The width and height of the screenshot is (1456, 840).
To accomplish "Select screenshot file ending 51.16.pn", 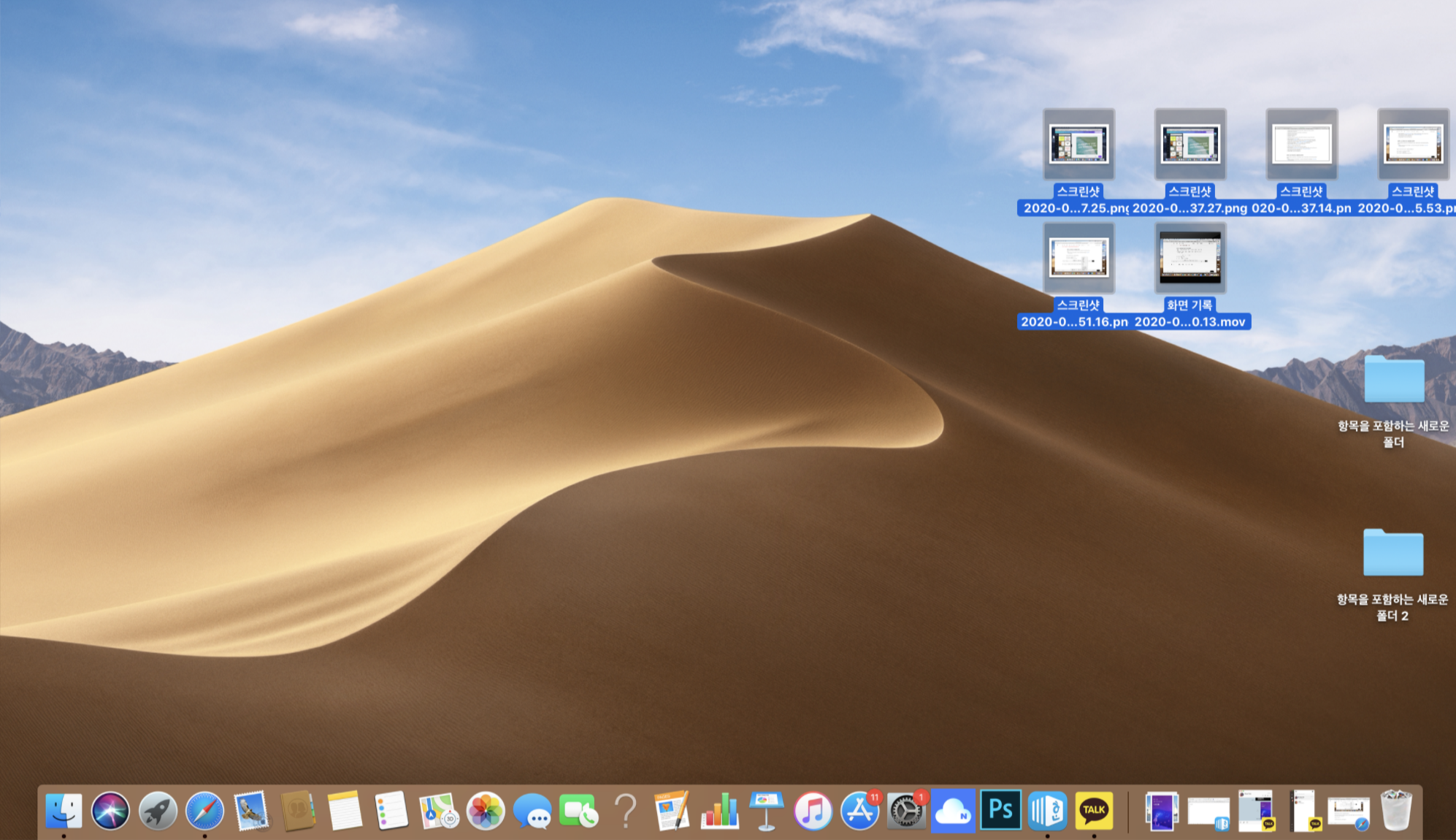I will [1078, 259].
